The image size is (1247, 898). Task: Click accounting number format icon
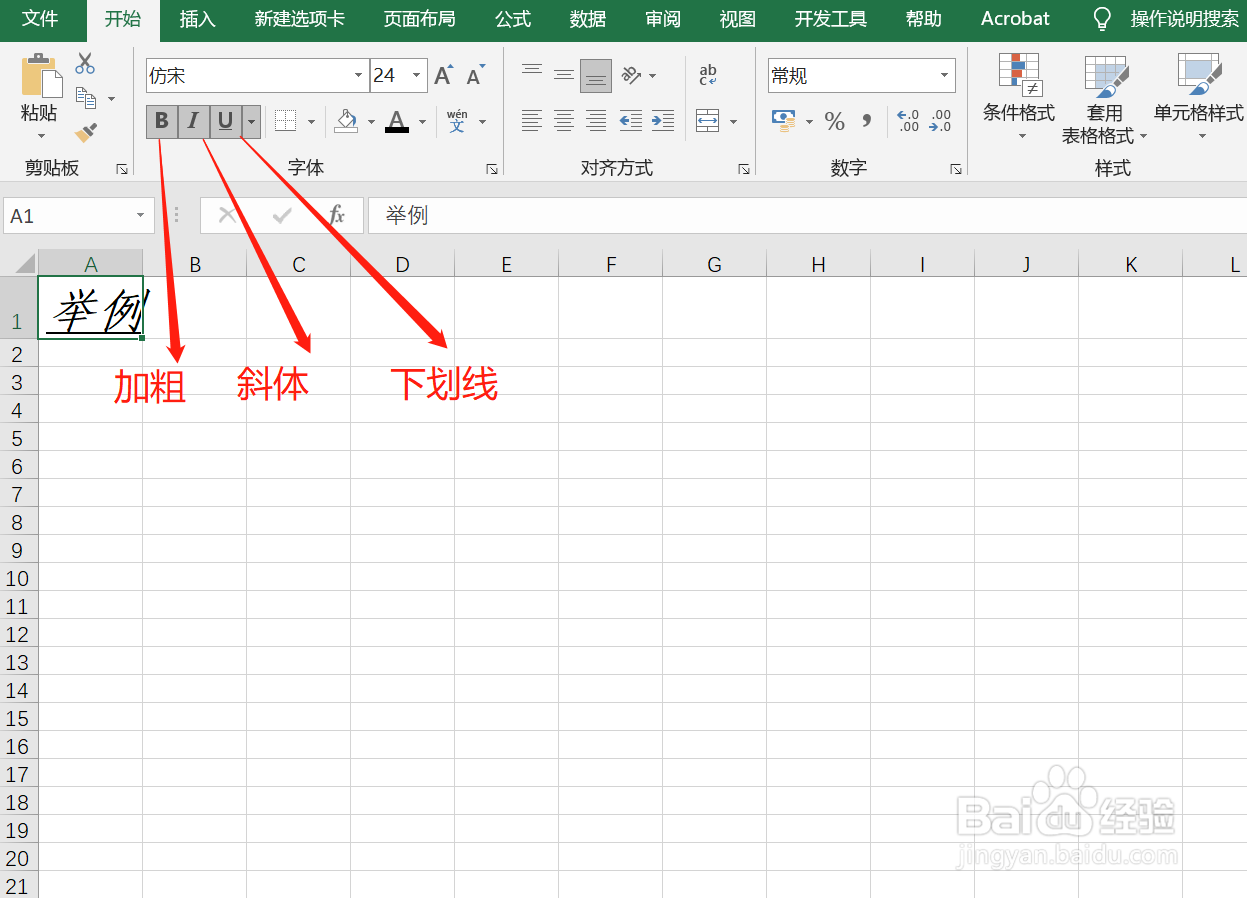pos(784,121)
